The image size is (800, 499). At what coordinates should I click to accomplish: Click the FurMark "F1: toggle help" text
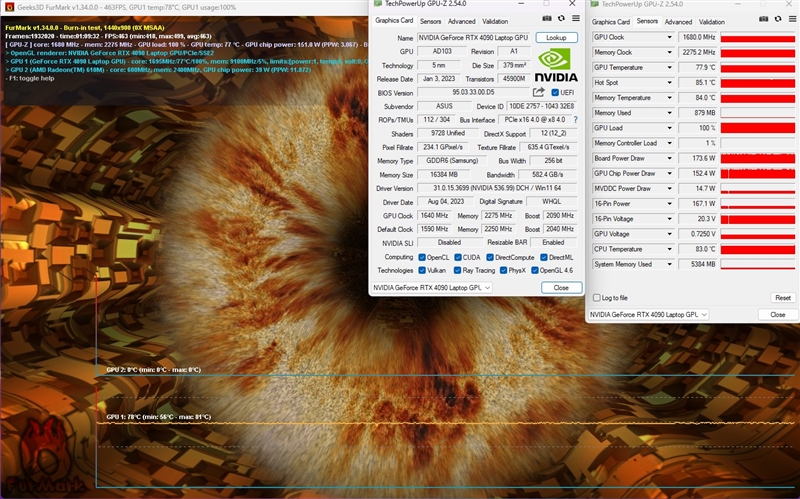(x=30, y=79)
